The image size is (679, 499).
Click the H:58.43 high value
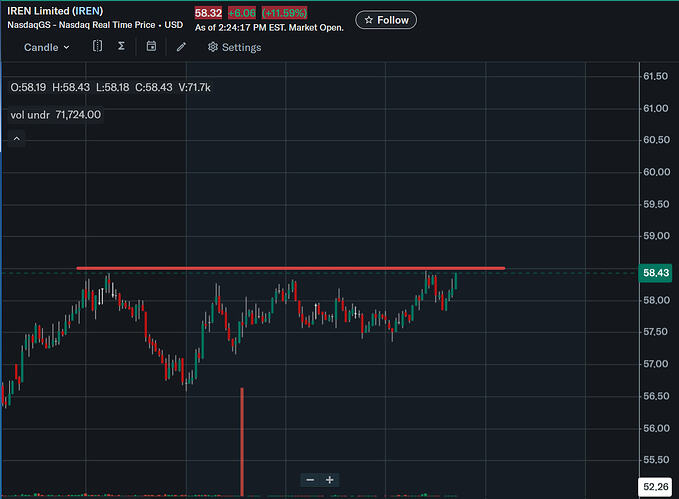pos(71,87)
